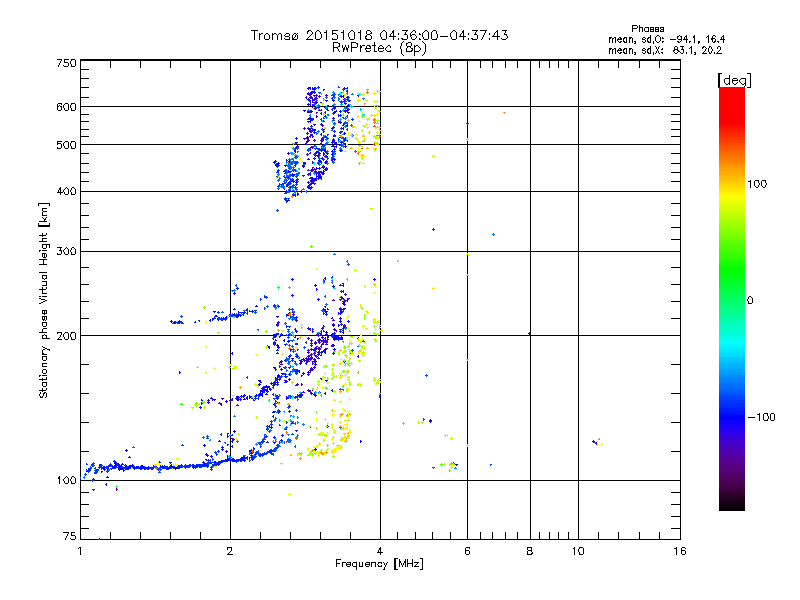Select 'mean, sd,X: 83.1, 20.2' text
Screen dimensions: 800x600
(x=665, y=50)
